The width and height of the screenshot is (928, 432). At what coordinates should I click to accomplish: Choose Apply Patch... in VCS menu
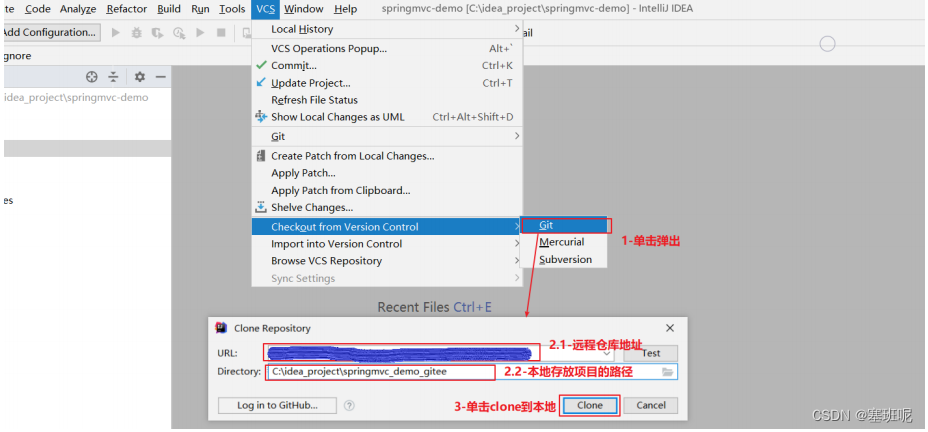388,173
